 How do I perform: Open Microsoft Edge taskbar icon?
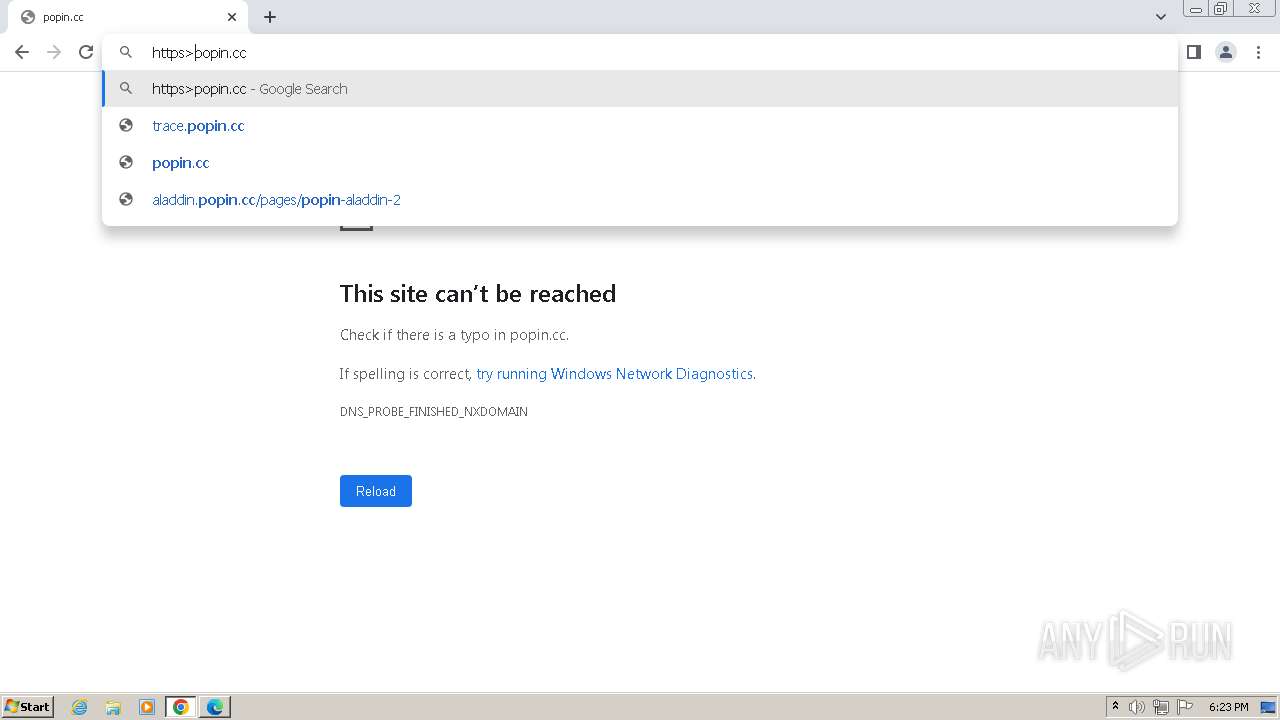[215, 707]
